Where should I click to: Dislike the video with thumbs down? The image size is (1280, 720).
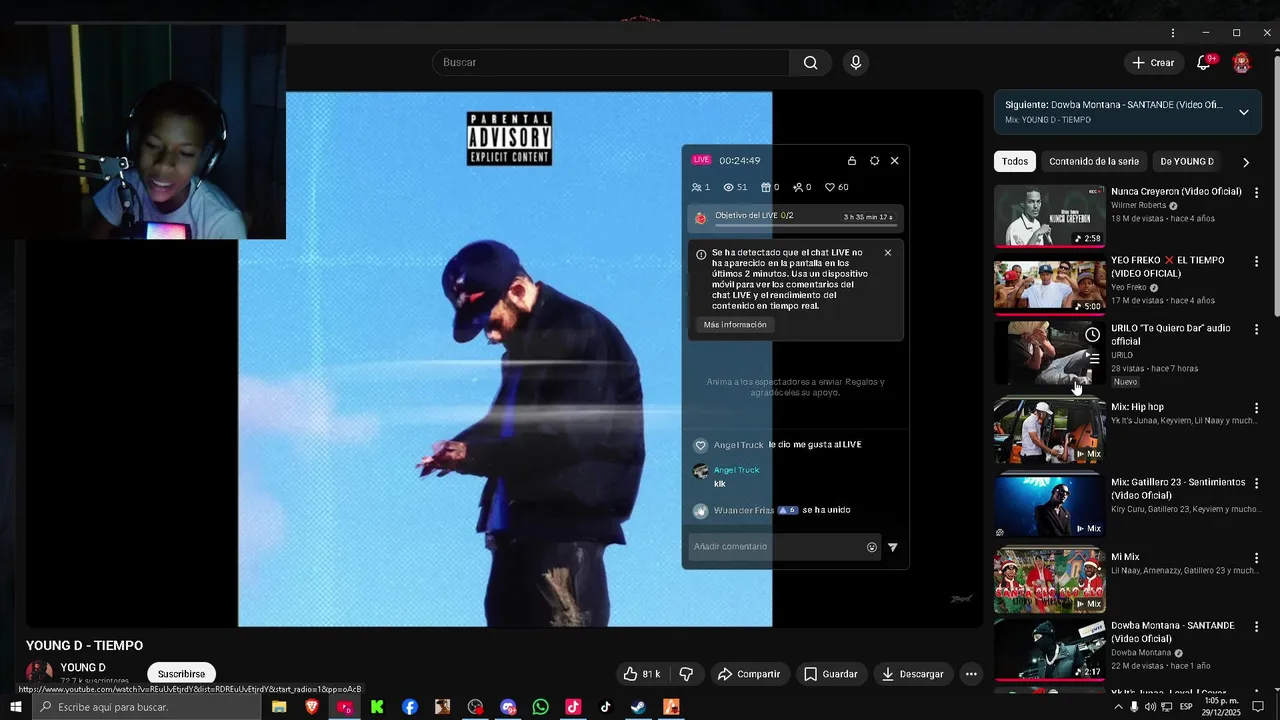pyautogui.click(x=686, y=674)
